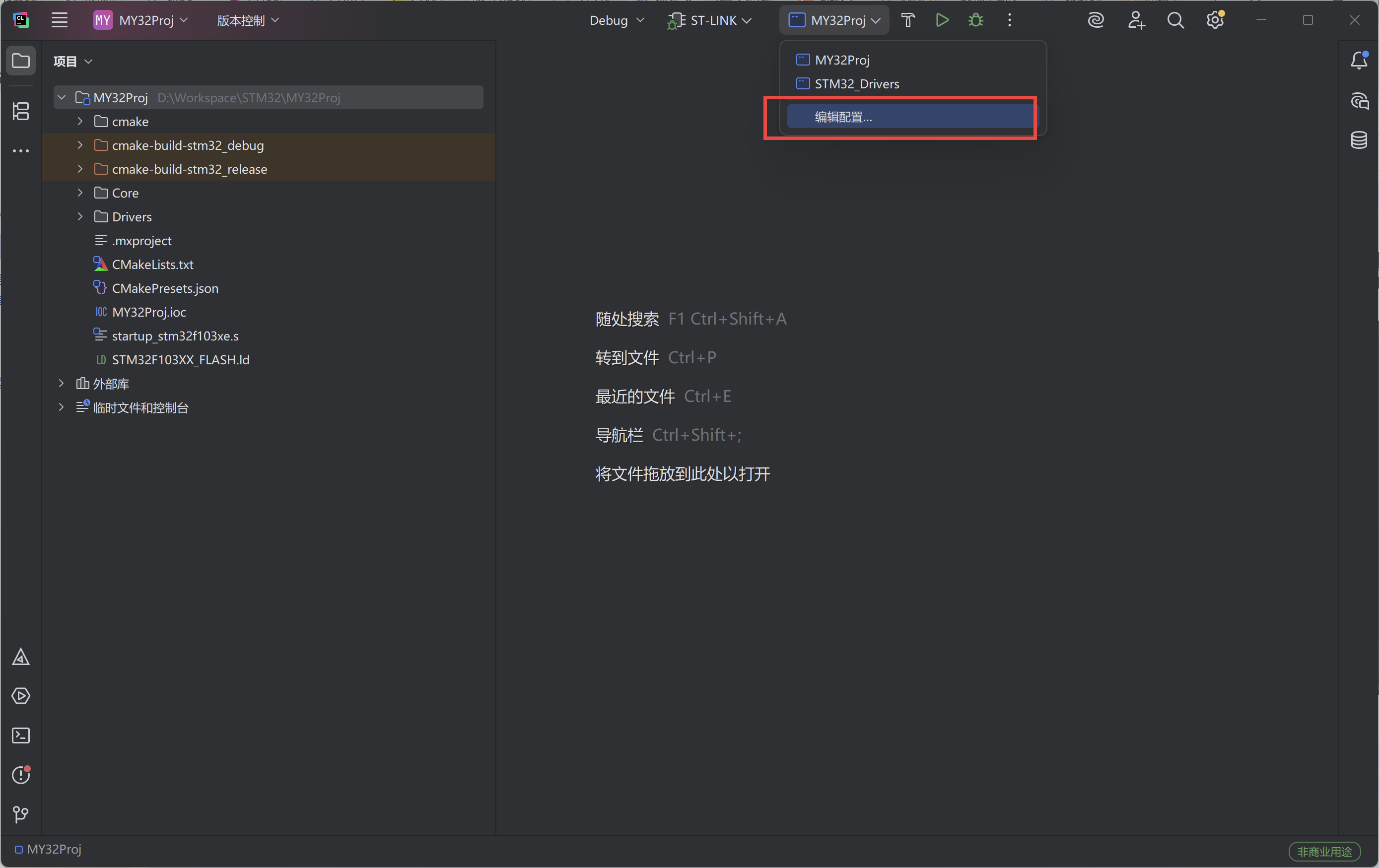Open the Structure tool window icon
This screenshot has height=868, width=1379.
click(21, 111)
